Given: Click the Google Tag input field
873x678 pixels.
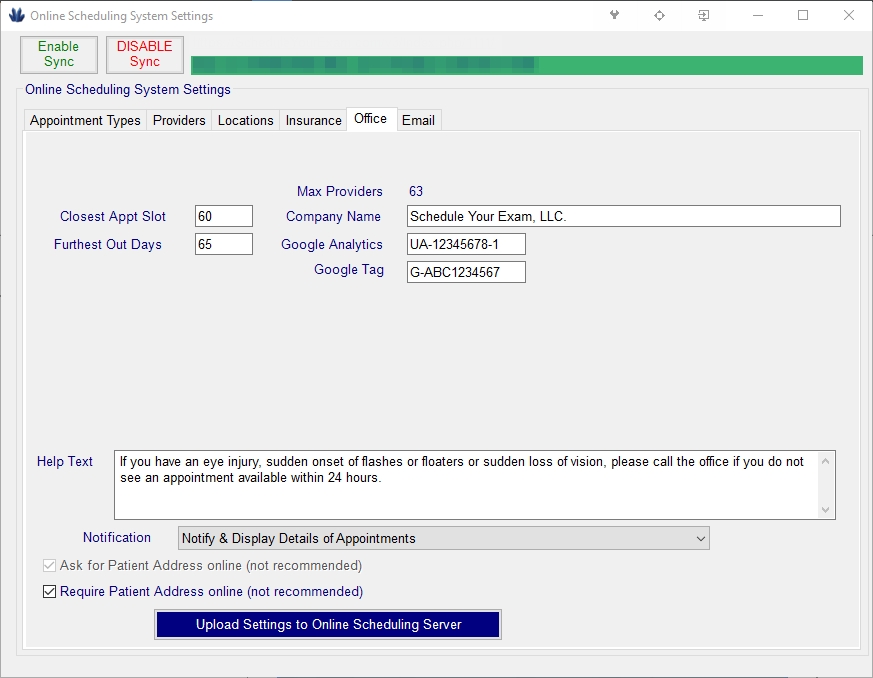Looking at the screenshot, I should pos(465,273).
